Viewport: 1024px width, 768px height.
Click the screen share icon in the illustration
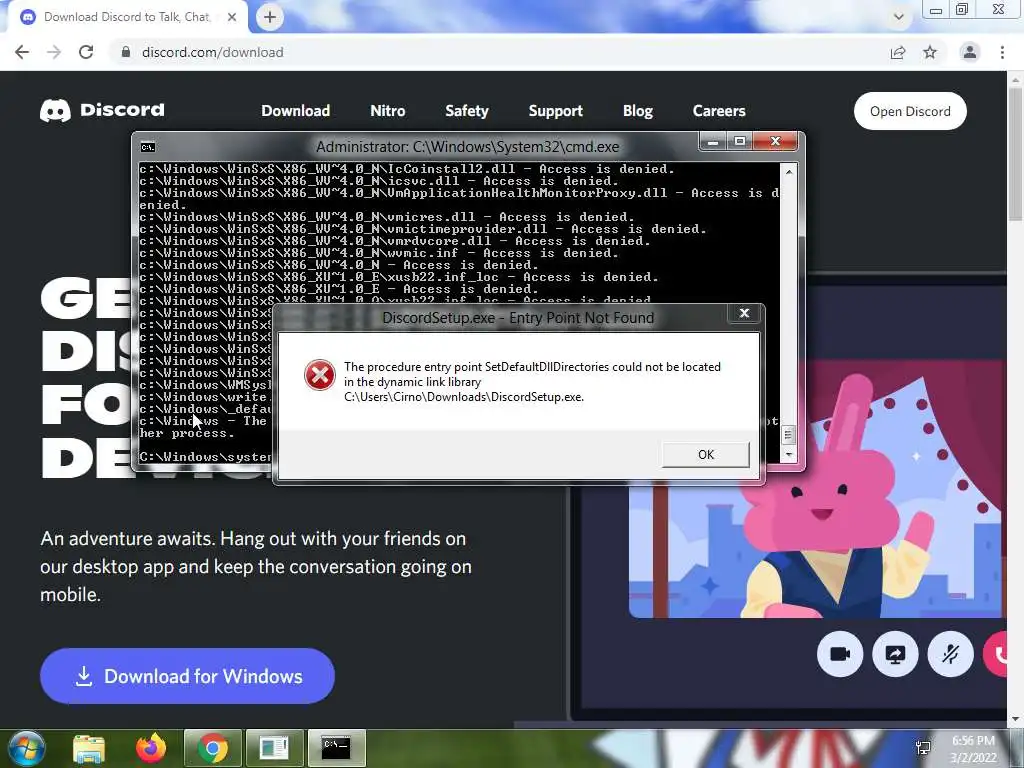895,654
